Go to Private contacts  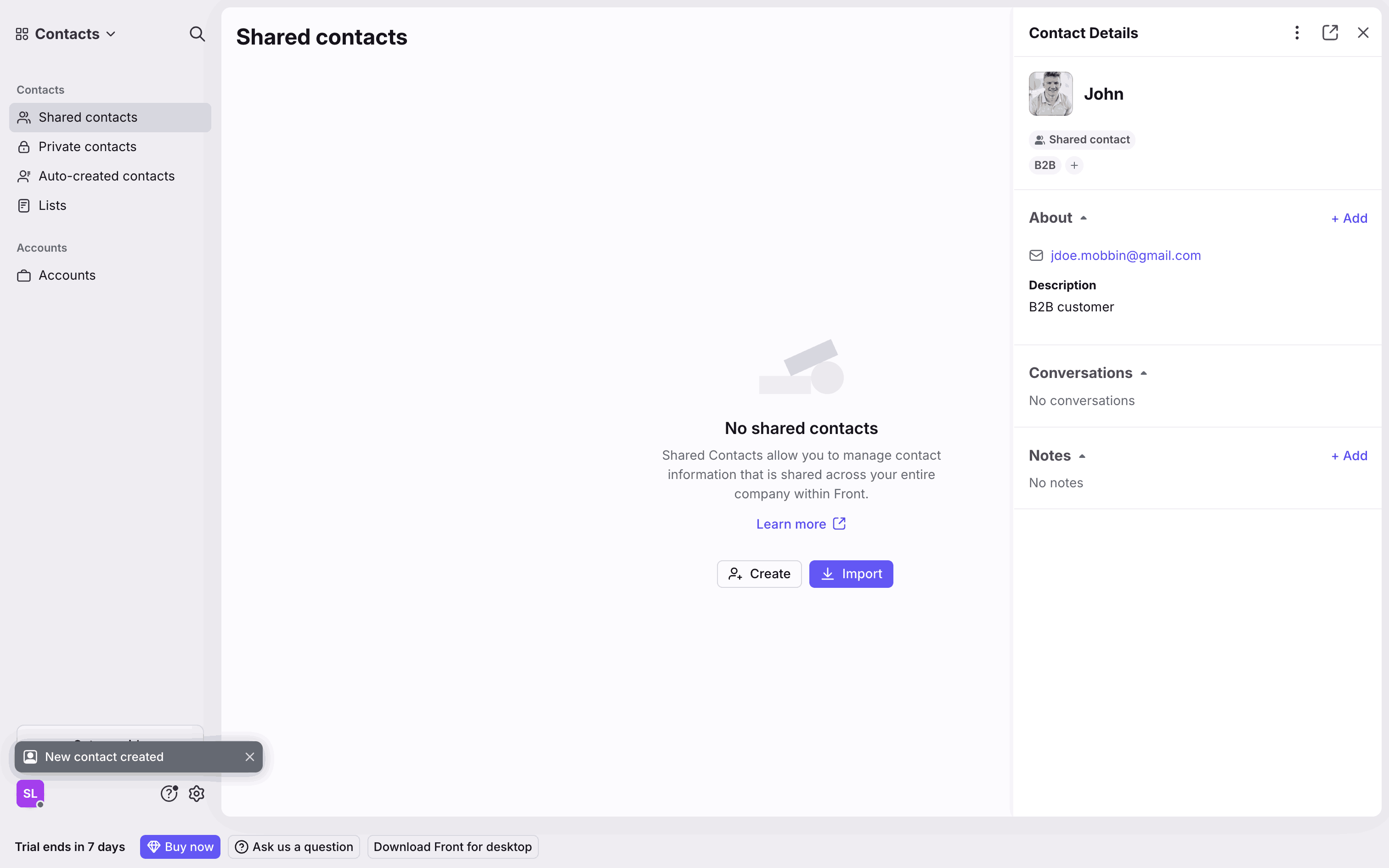pos(87,147)
